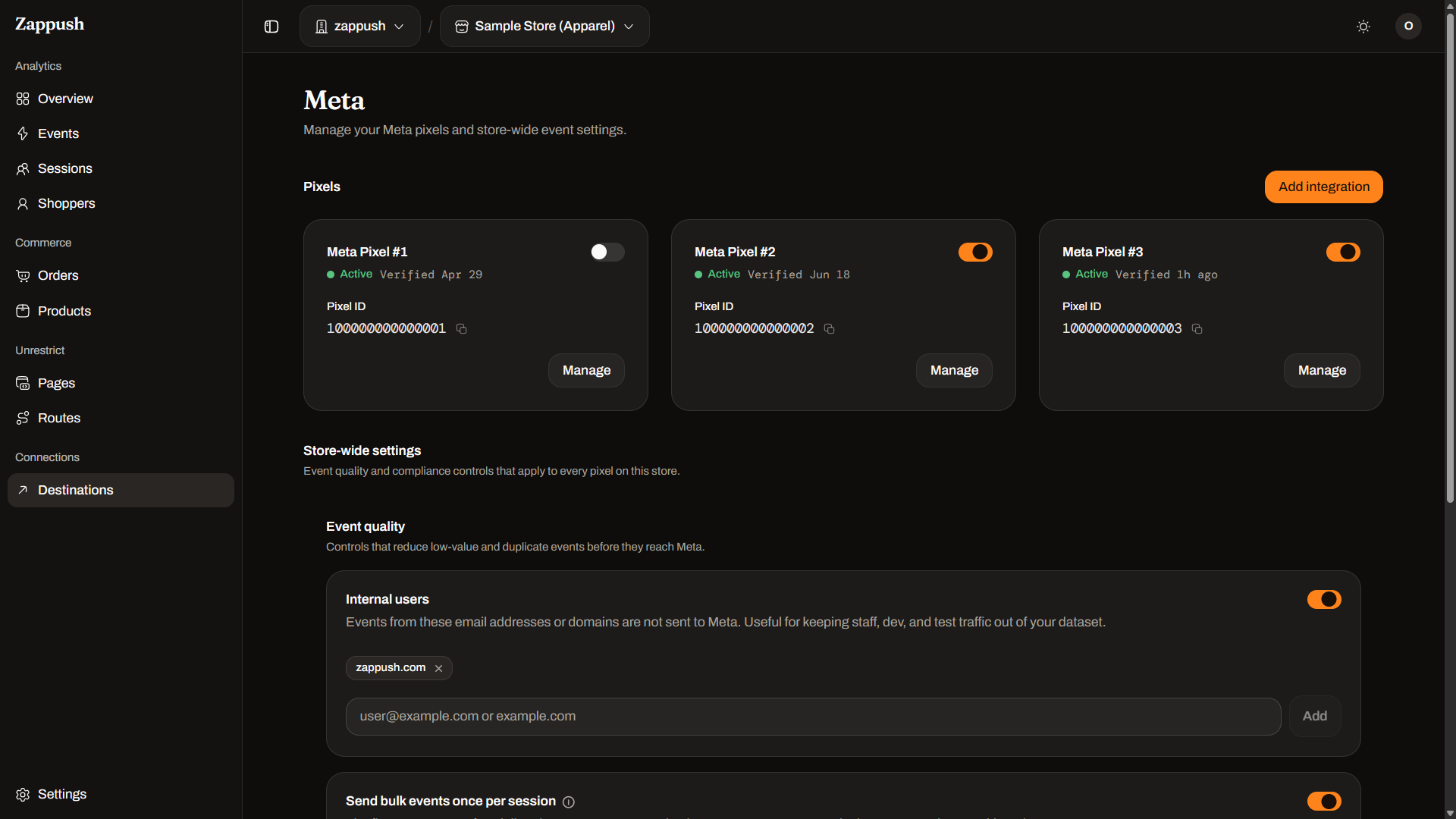The image size is (1456, 819).
Task: Click the 'Verified Apr 29' status text
Action: [431, 275]
